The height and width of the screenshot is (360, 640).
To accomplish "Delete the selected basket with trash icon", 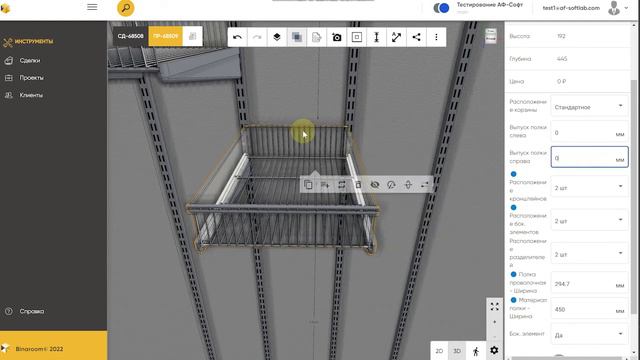I will coord(358,185).
